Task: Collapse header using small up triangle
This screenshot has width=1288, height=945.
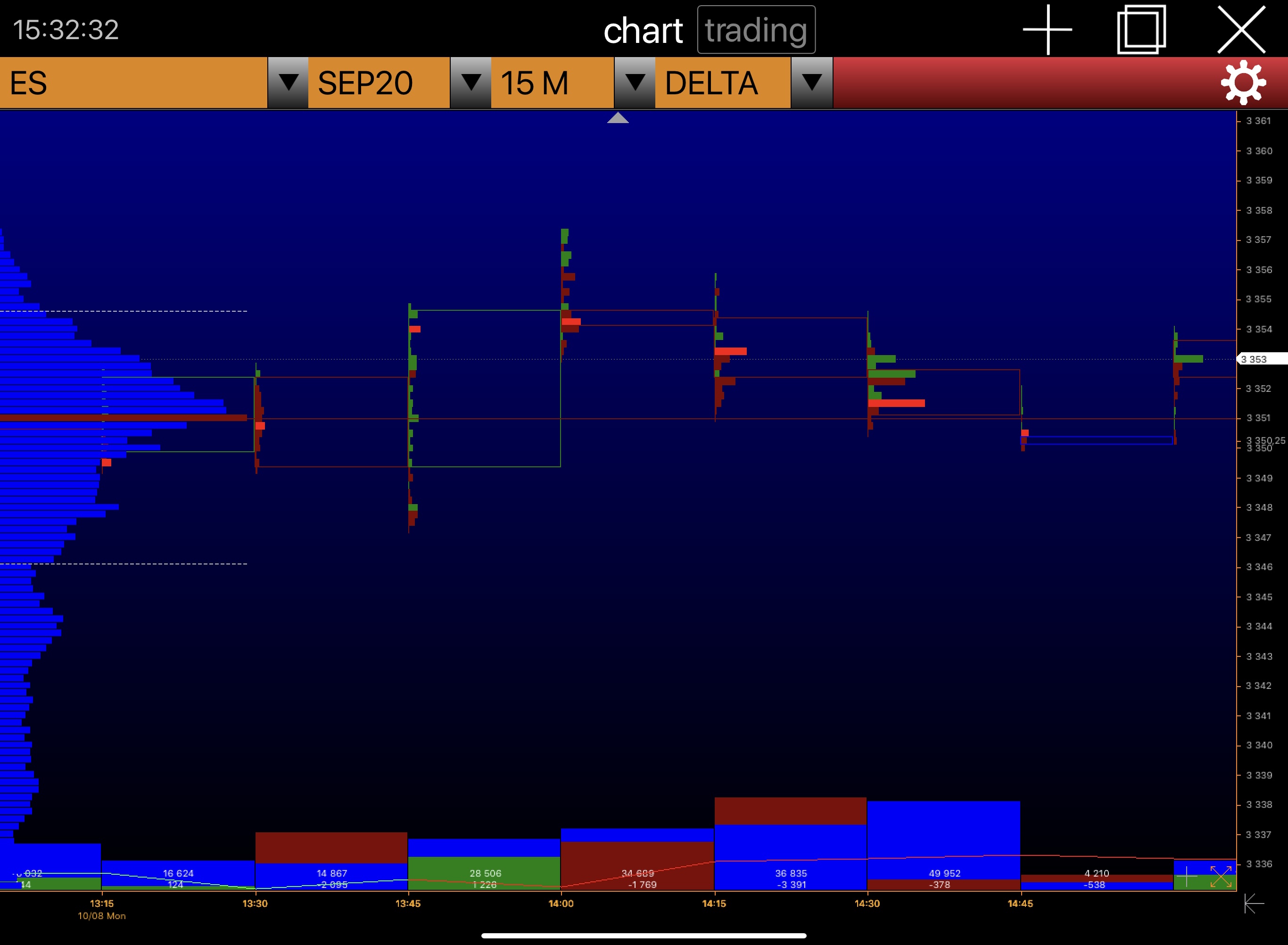Action: pos(618,118)
